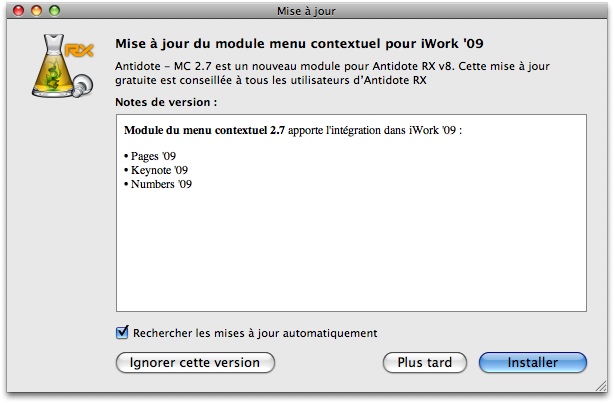
Task: Close the Mise à jour window
Action: (18, 11)
